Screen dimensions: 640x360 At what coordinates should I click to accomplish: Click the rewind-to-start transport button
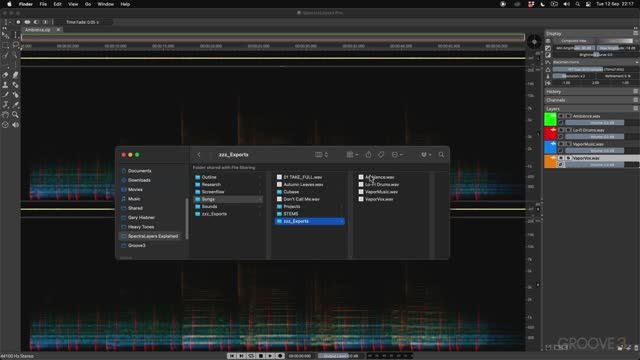click(x=232, y=356)
